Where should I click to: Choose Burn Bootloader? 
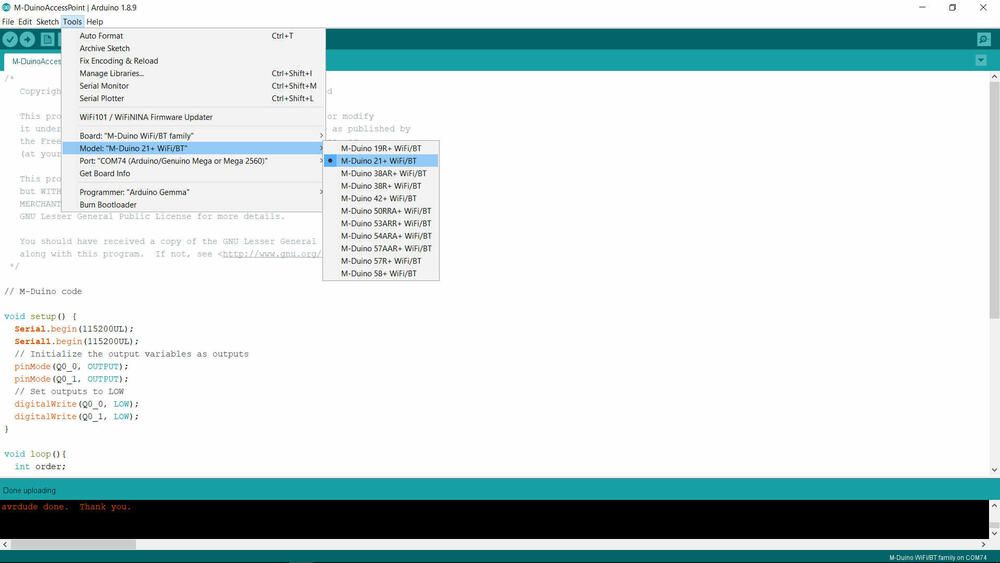click(x=193, y=205)
